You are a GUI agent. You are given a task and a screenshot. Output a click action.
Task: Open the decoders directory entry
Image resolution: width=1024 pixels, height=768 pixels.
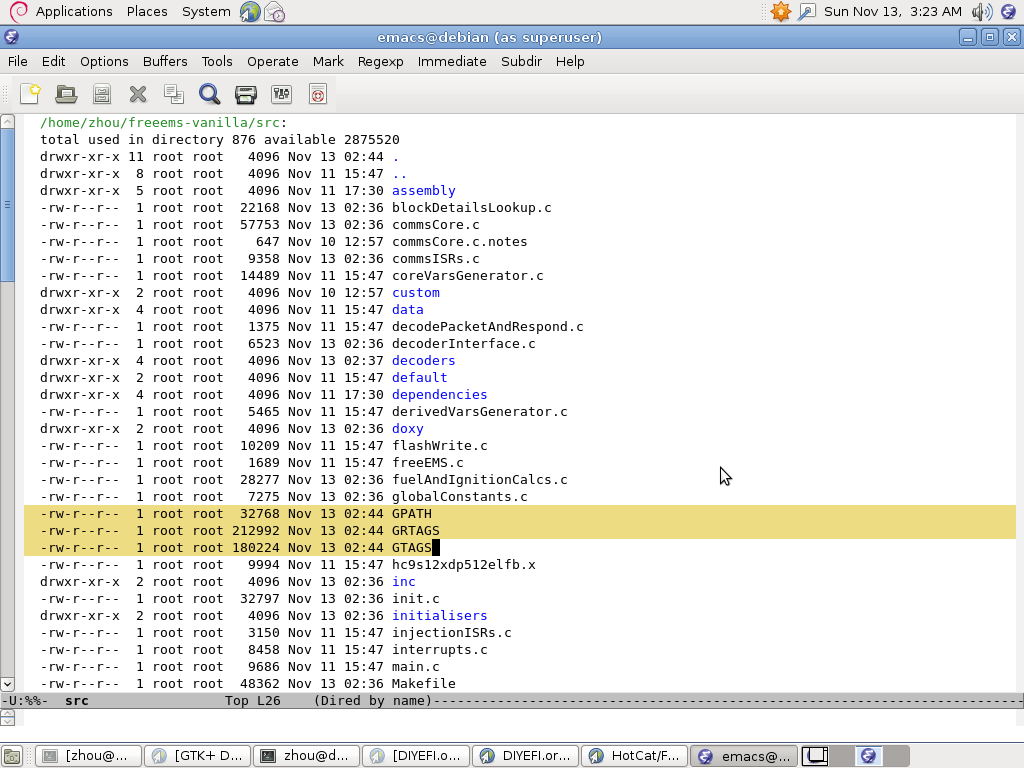(x=423, y=360)
